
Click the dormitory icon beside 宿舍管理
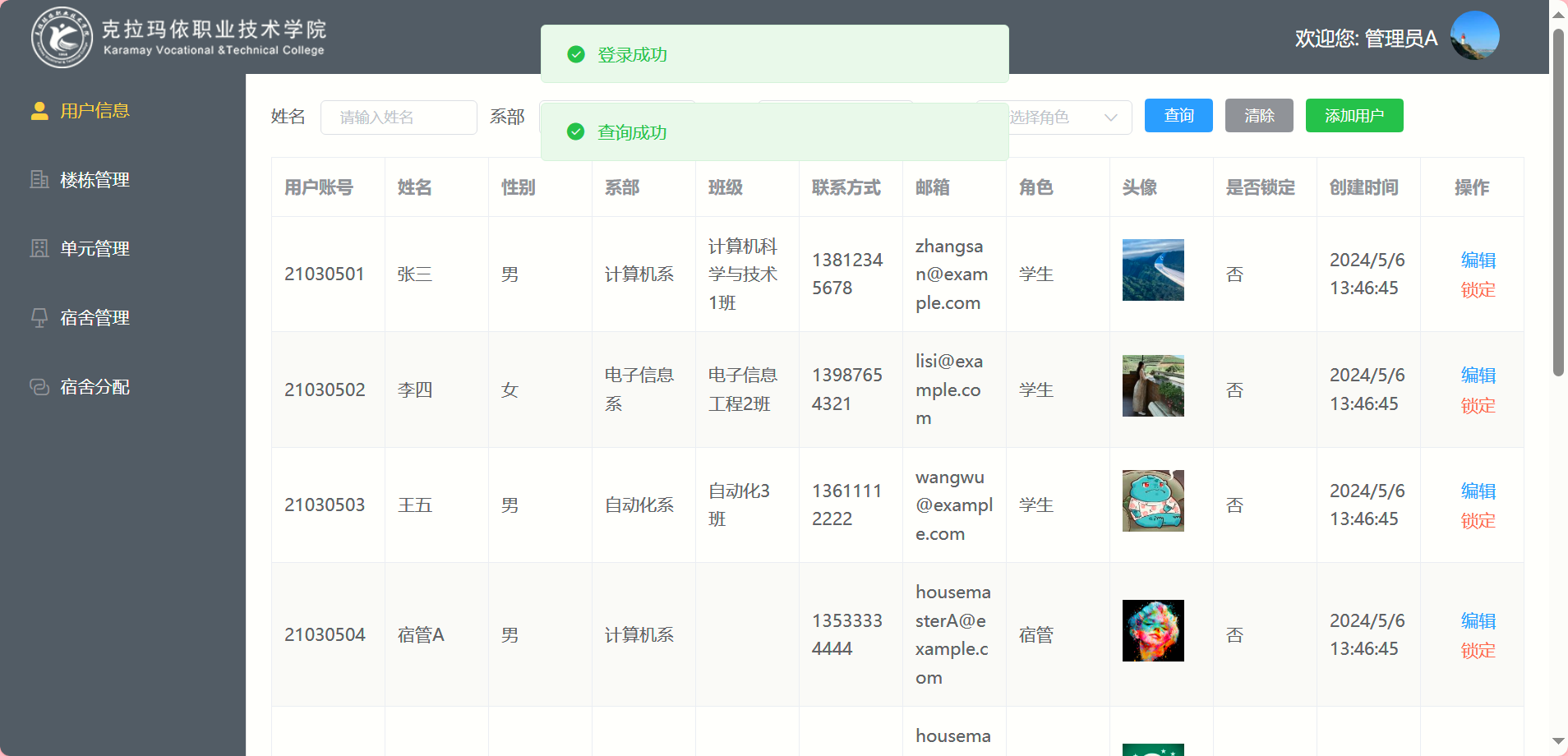click(x=39, y=318)
